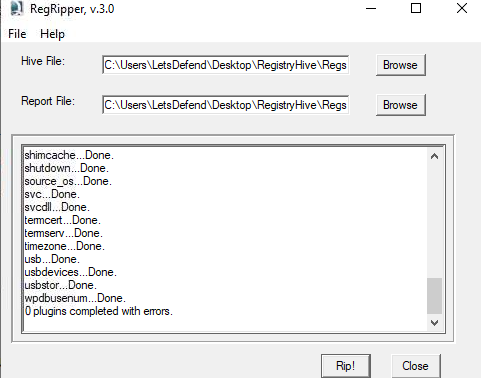Click the Close button
The width and height of the screenshot is (481, 378).
pos(416,366)
